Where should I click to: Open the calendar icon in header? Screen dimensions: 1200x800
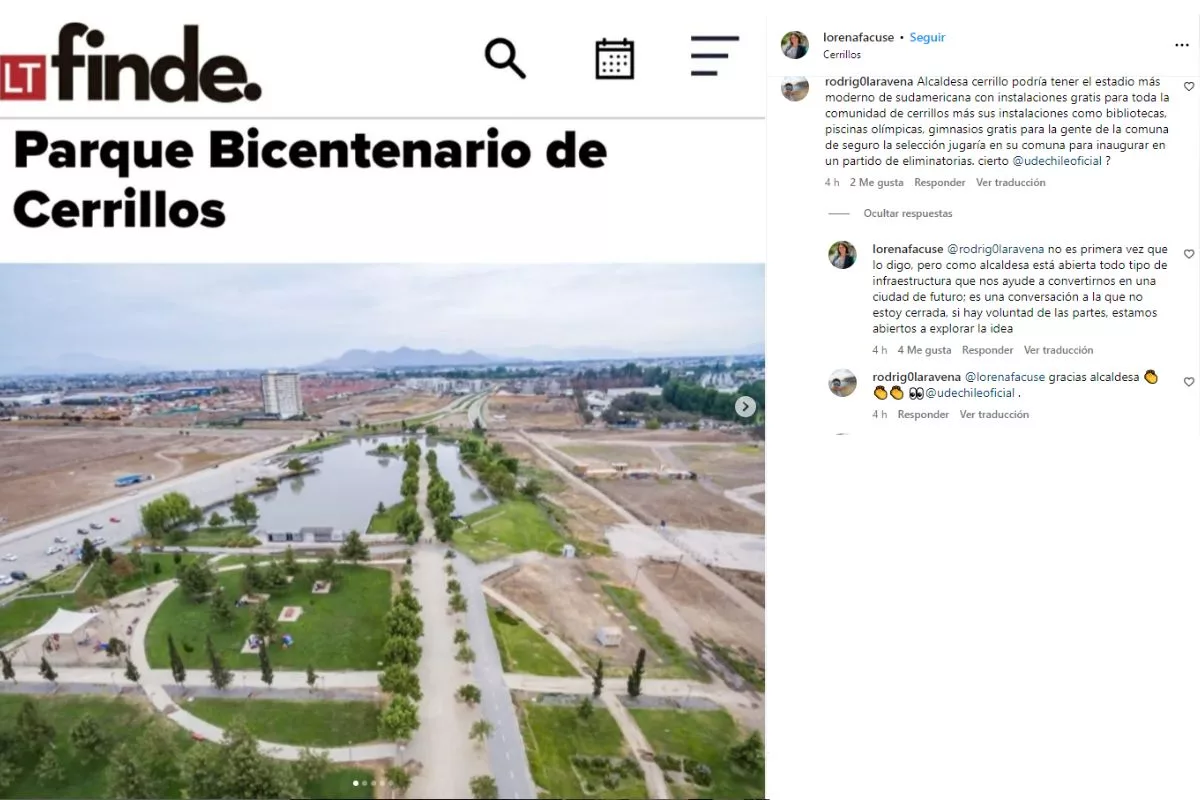(614, 58)
